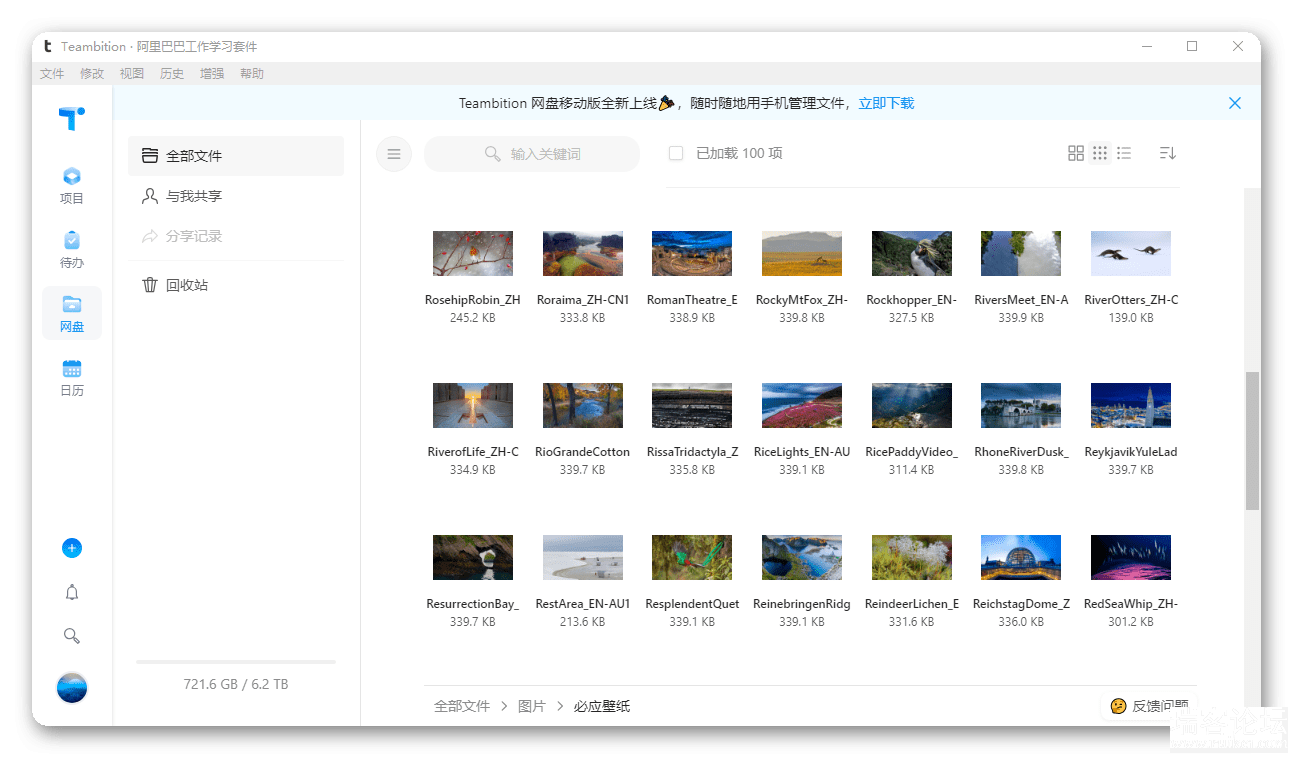Select the RestArea_EN-AU1 thumbnail
1293x758 pixels.
[x=583, y=557]
